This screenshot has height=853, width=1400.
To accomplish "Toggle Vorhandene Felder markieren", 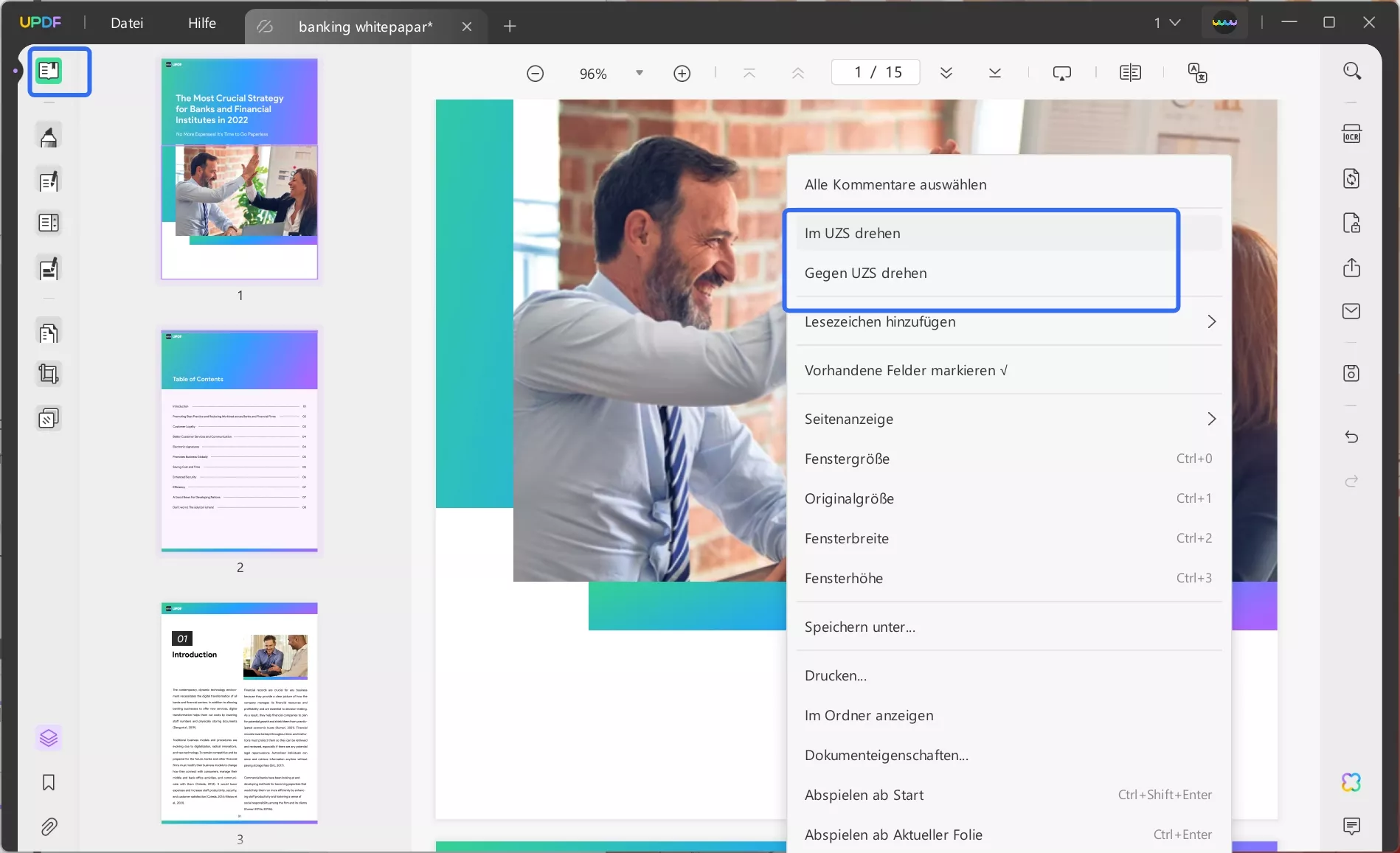I will (x=1009, y=370).
